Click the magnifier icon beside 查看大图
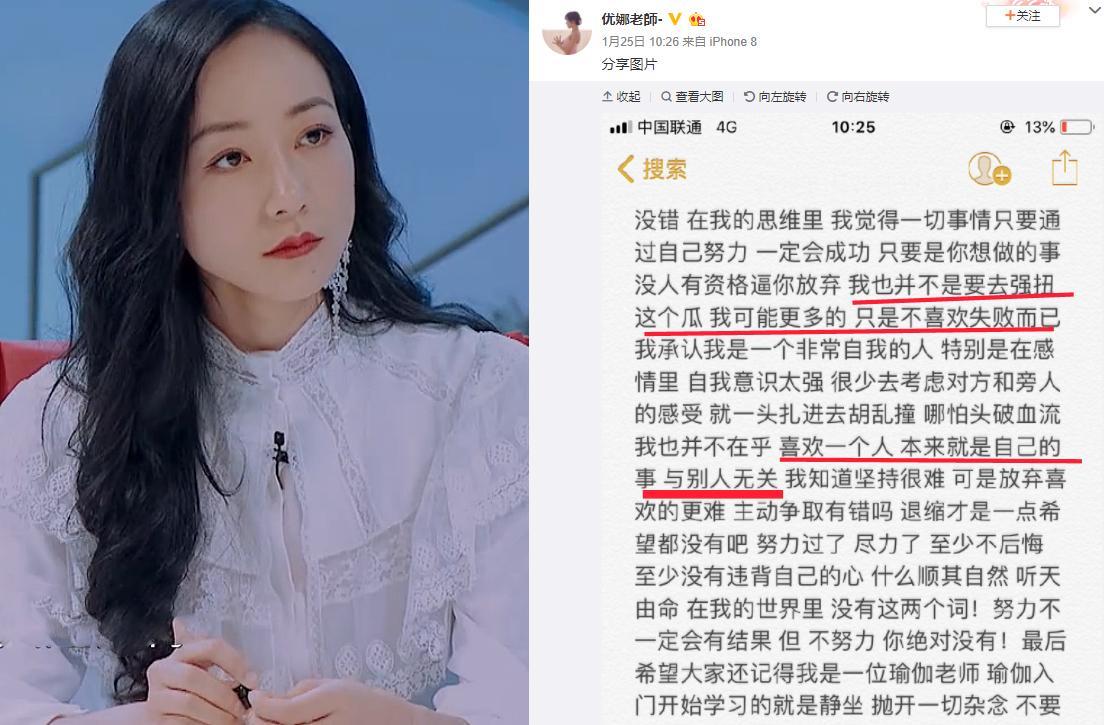The height and width of the screenshot is (725, 1104). point(666,96)
